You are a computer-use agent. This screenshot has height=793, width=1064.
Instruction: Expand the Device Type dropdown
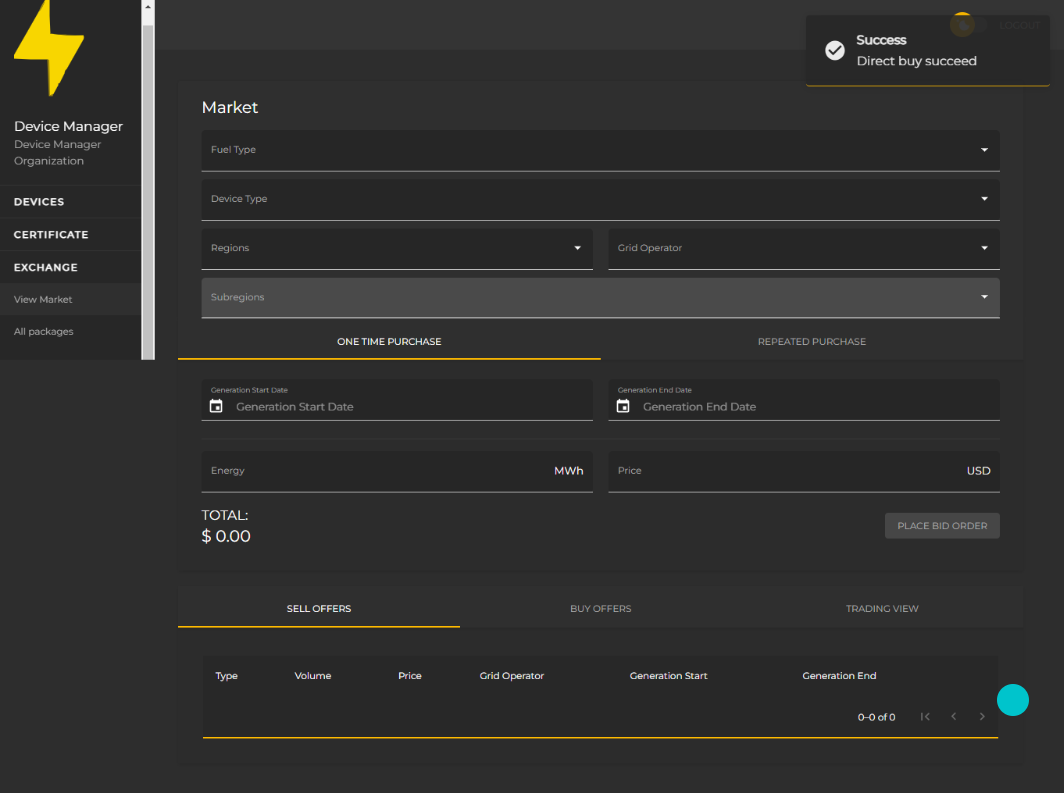(x=600, y=199)
